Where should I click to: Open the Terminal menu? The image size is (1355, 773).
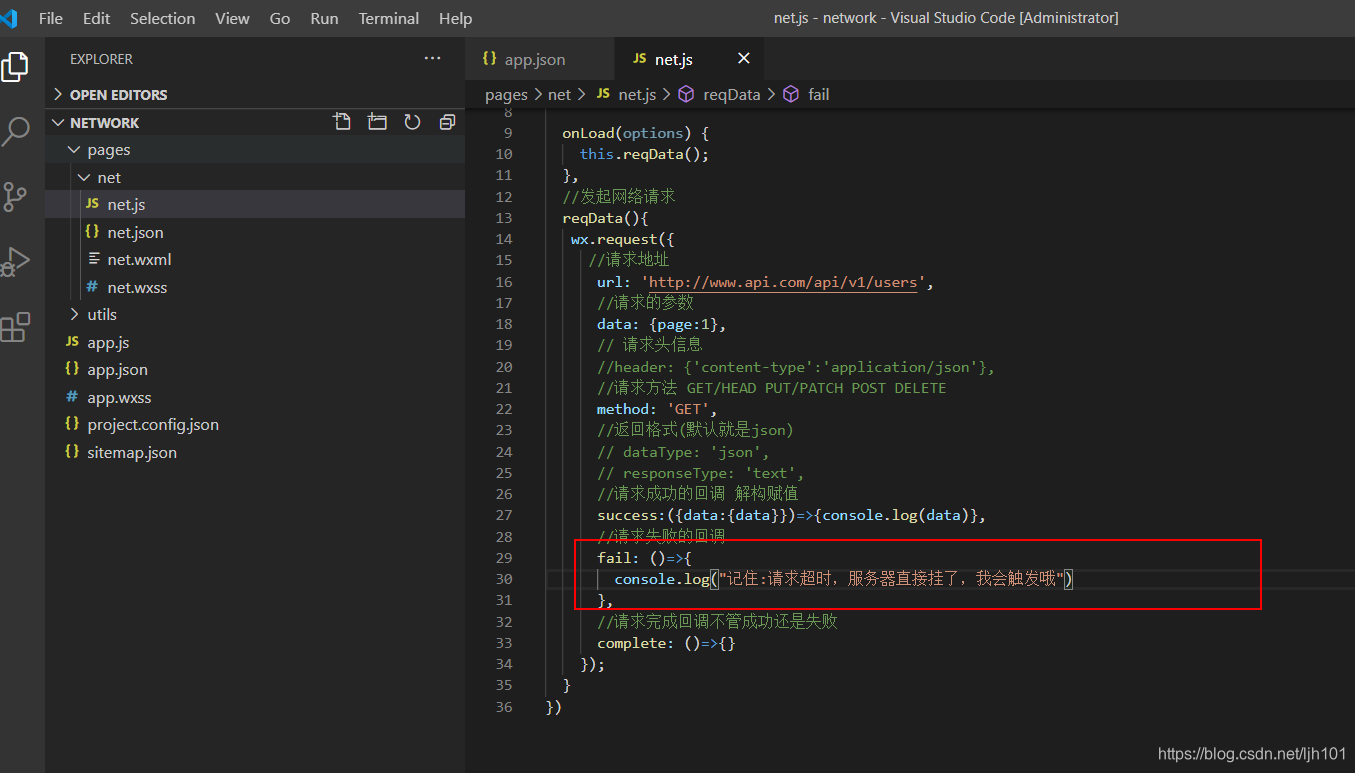click(389, 18)
